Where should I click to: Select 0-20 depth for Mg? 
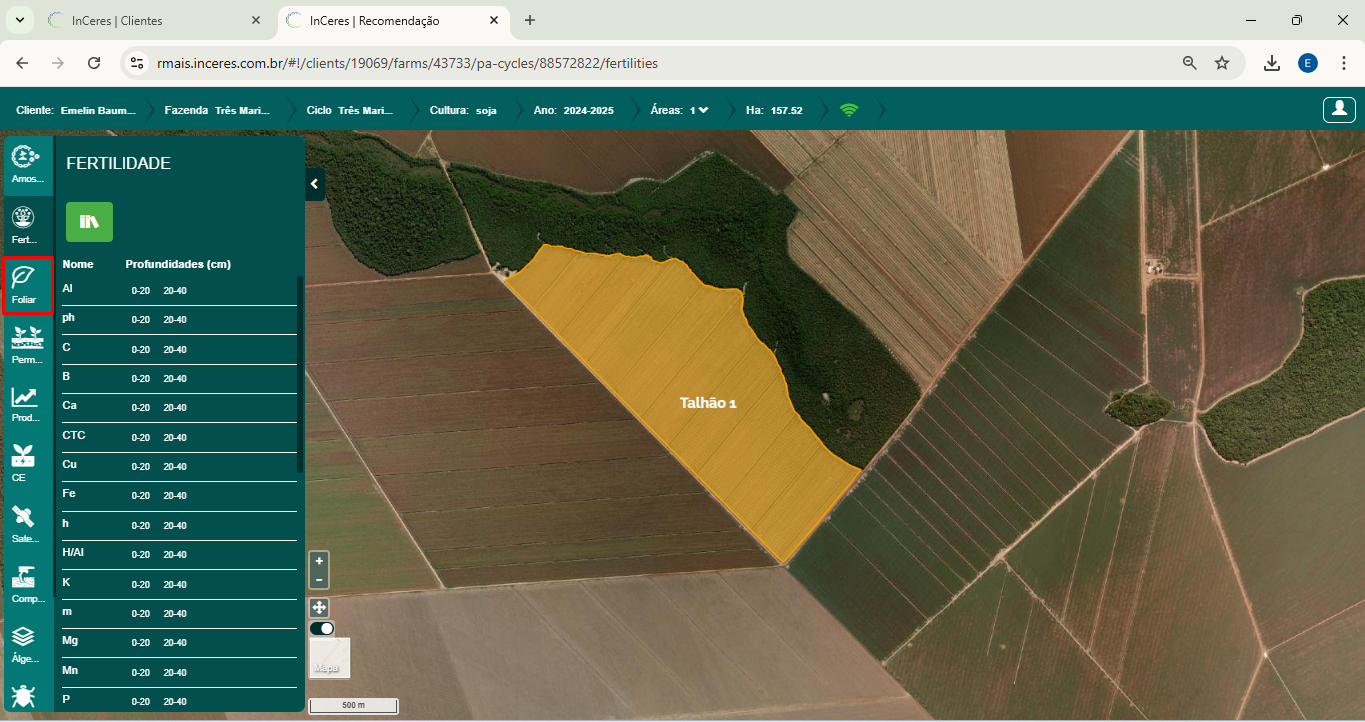pos(141,643)
